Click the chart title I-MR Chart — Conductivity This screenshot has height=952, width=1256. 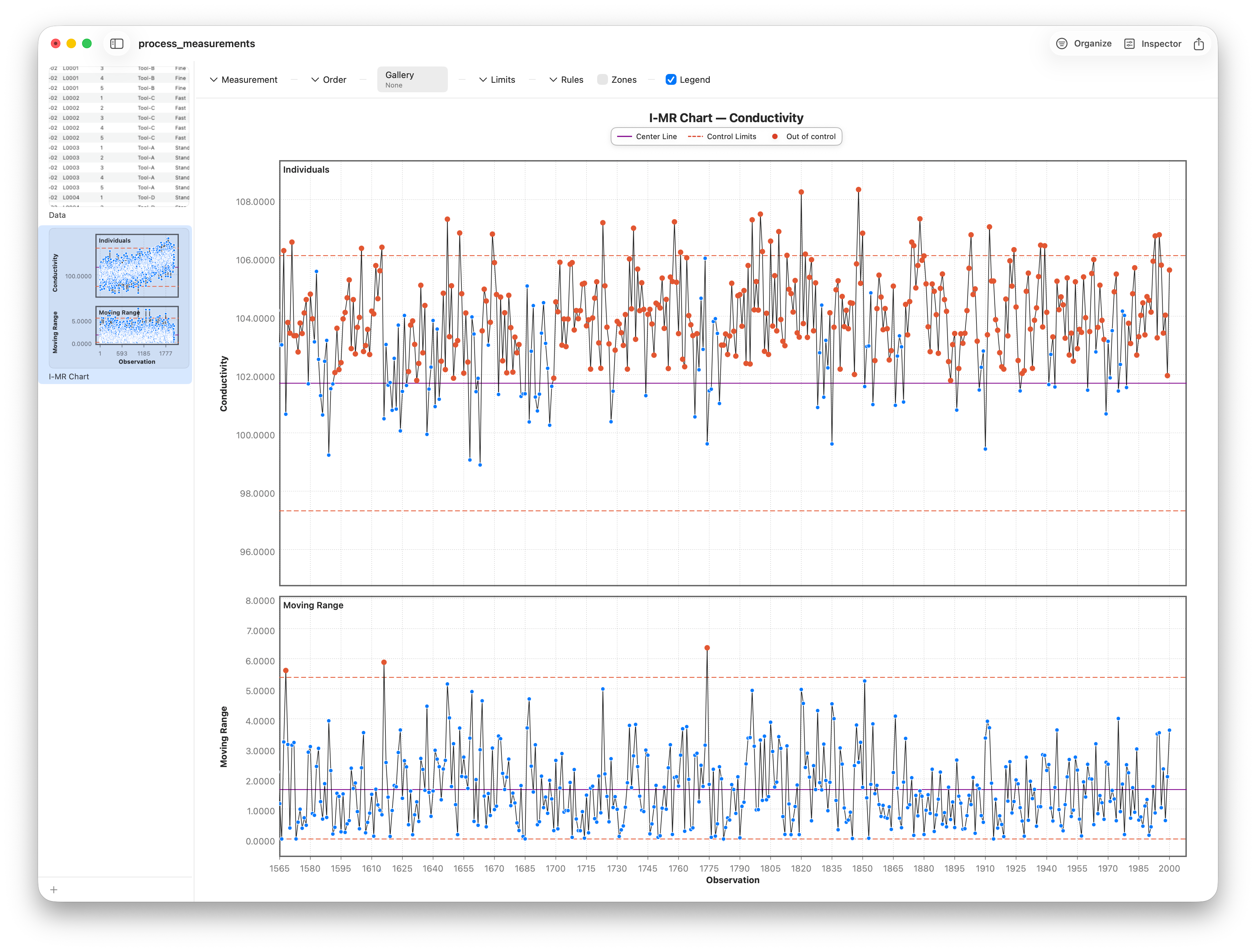[726, 118]
